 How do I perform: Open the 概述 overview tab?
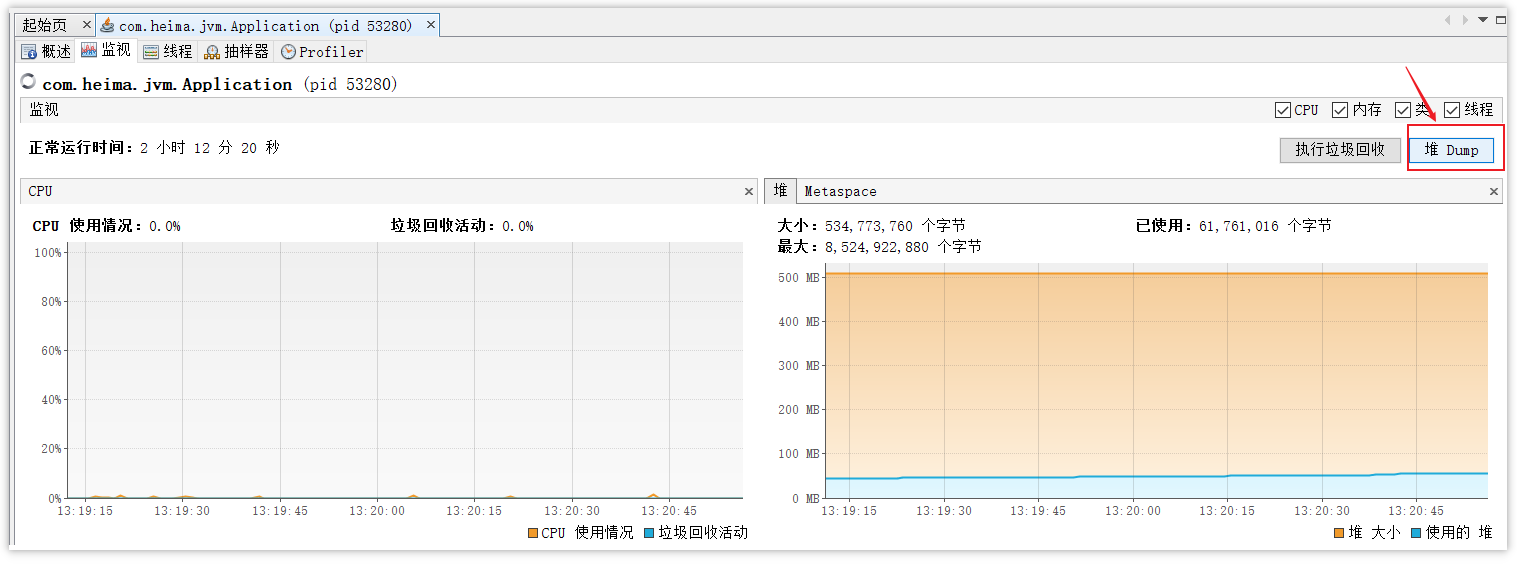47,51
